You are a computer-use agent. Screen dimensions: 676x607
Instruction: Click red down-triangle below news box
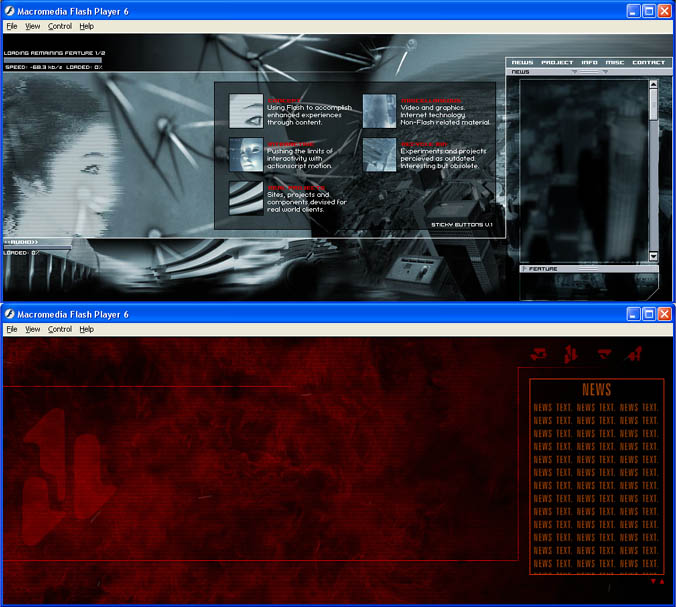653,581
